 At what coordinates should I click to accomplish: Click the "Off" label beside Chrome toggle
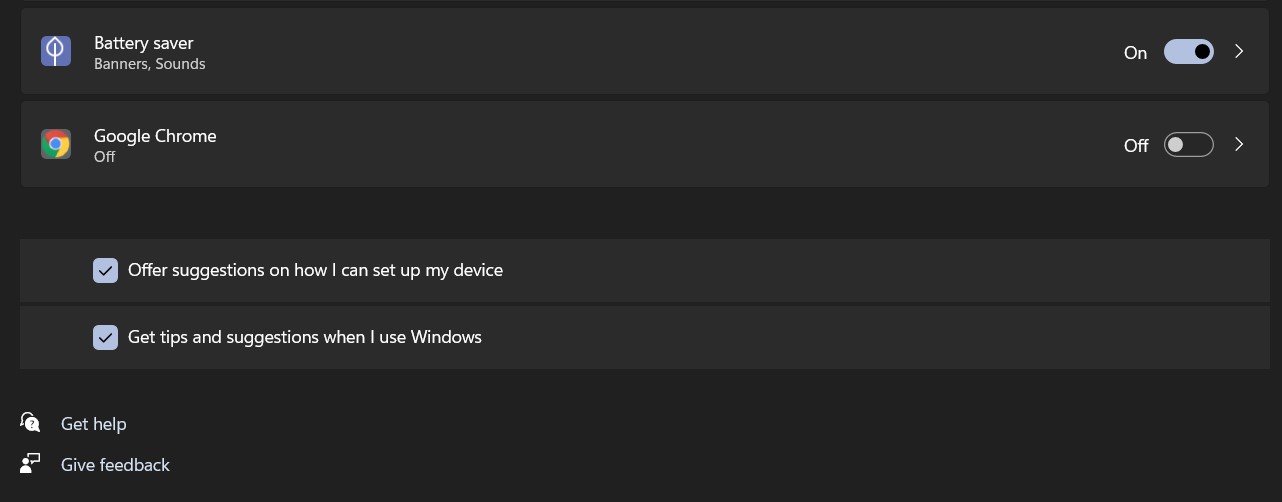tap(1136, 146)
